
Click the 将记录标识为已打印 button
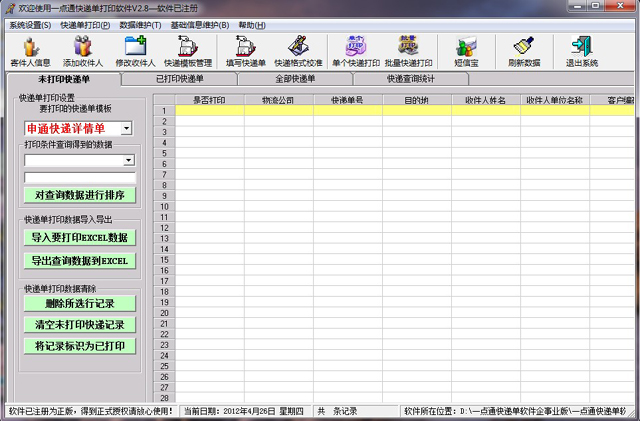point(80,346)
